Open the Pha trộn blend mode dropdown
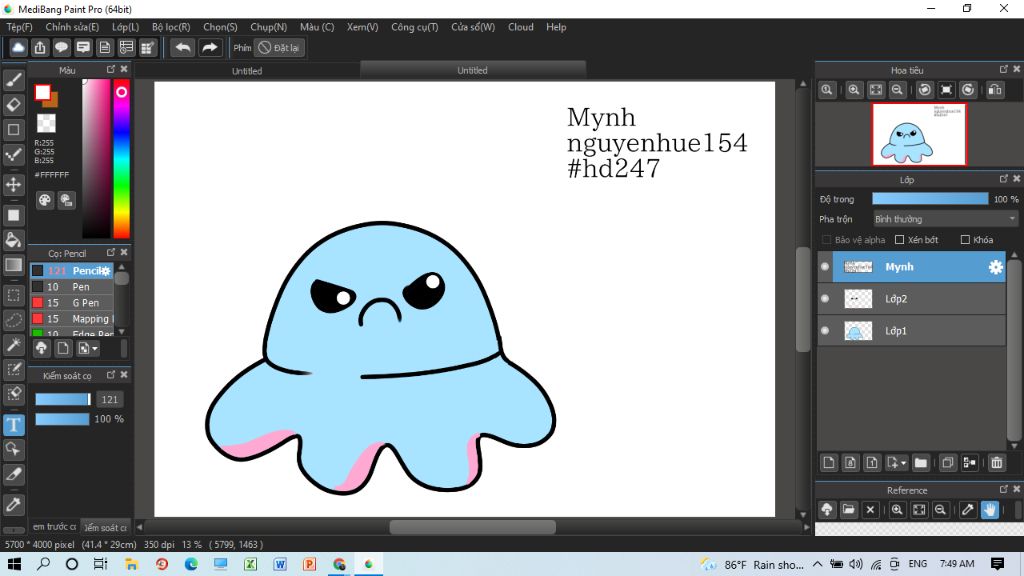This screenshot has width=1024, height=576. point(945,219)
